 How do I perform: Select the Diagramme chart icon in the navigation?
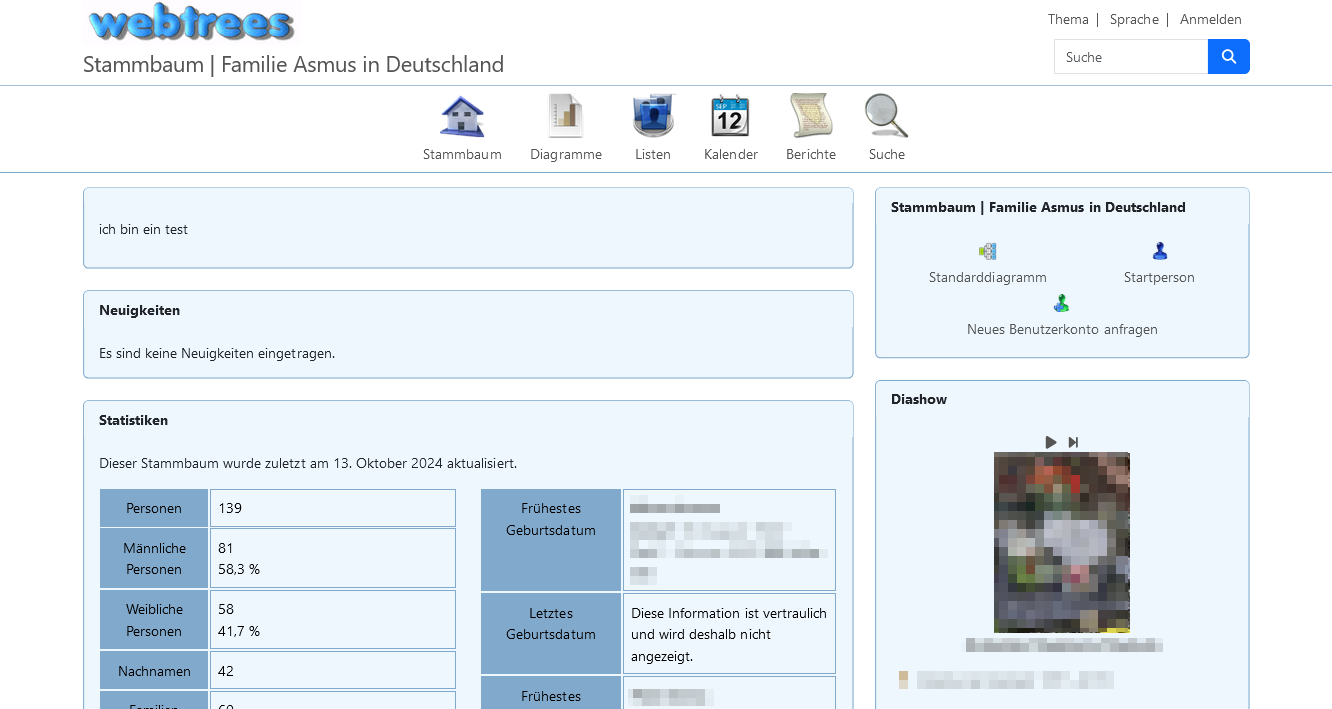(x=565, y=114)
